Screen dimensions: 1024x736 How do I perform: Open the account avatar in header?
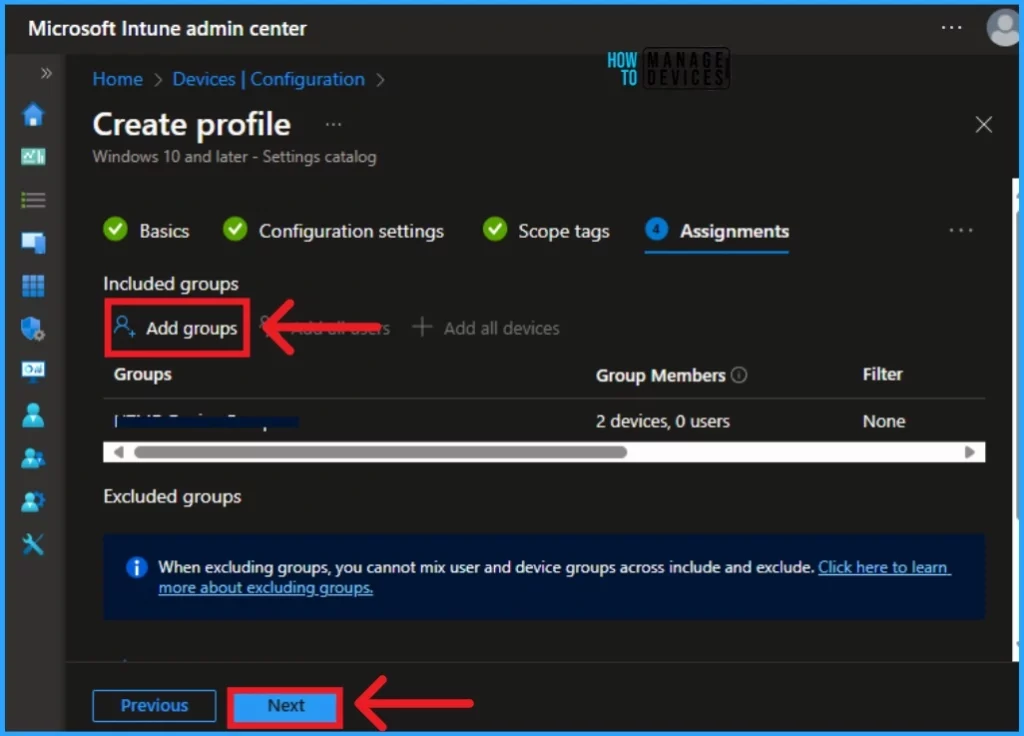point(1003,28)
